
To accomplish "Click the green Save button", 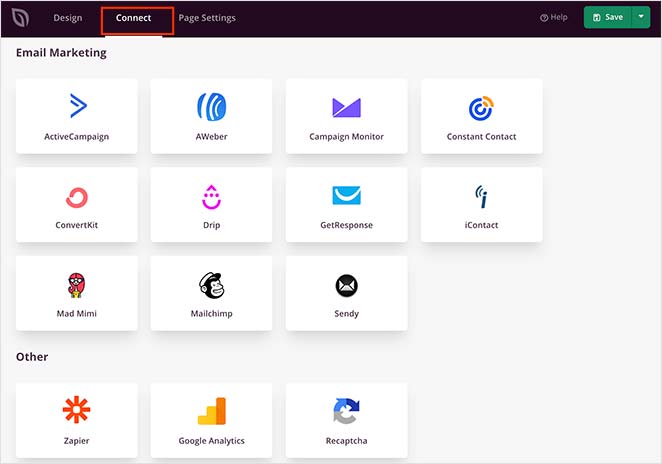I will point(608,17).
